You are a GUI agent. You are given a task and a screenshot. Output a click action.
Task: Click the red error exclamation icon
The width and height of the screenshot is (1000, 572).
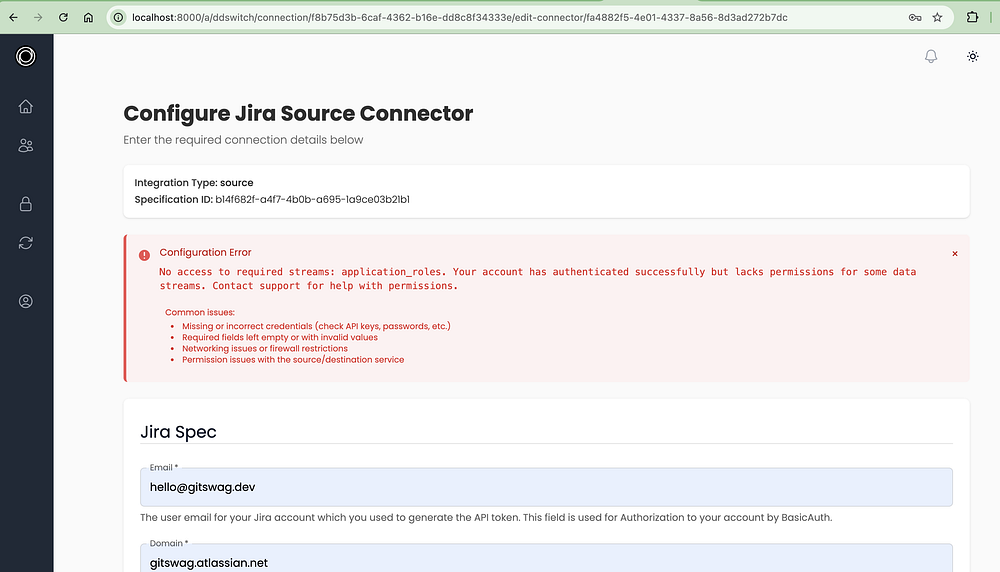pos(145,255)
